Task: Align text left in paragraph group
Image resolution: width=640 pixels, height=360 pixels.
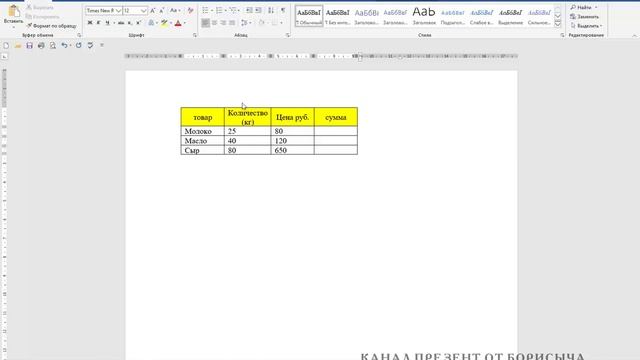Action: tap(205, 23)
